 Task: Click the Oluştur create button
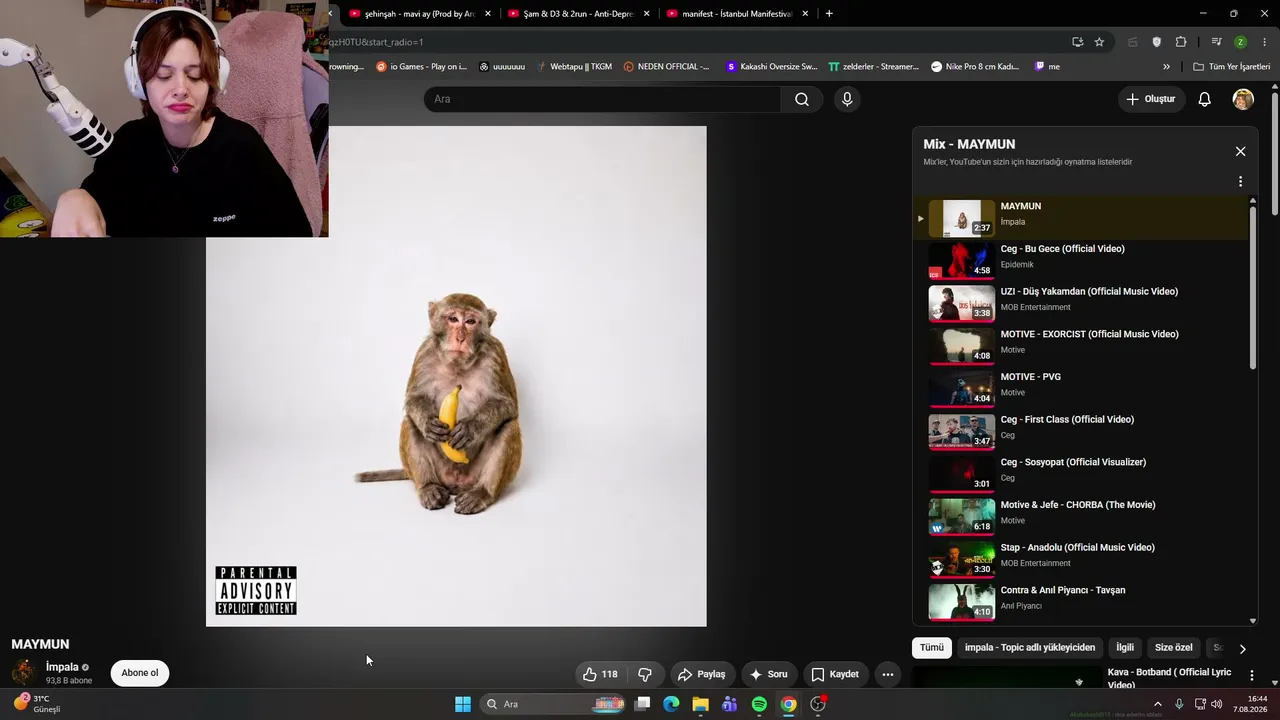point(1151,99)
